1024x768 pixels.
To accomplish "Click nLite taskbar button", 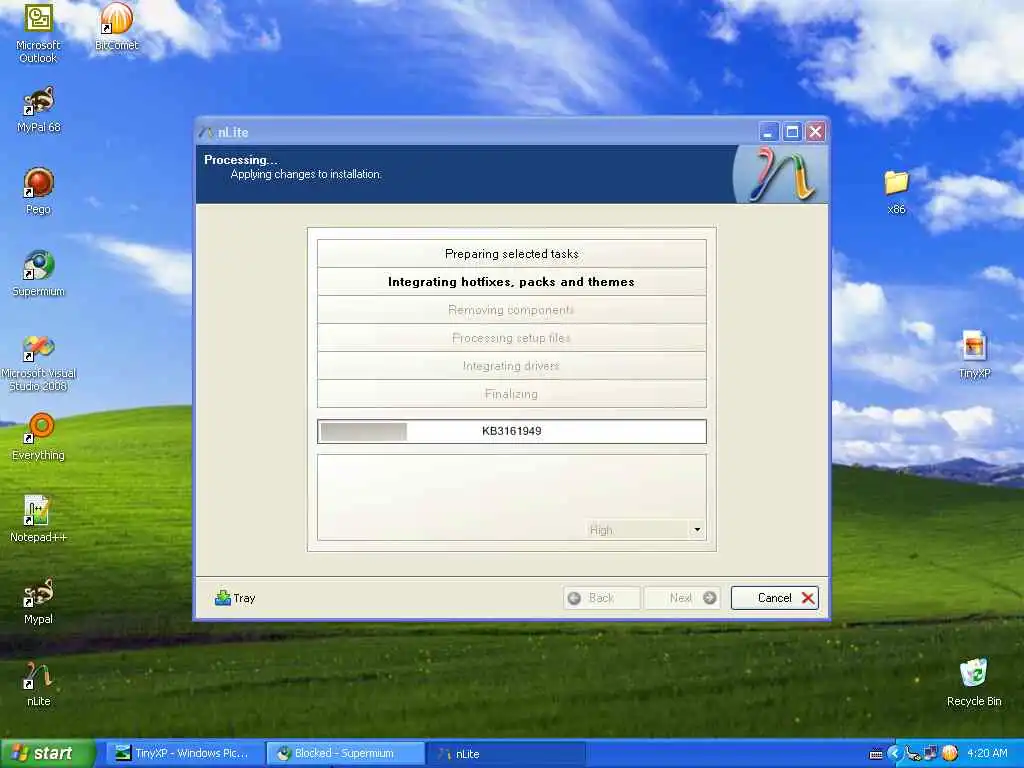I will pyautogui.click(x=505, y=753).
